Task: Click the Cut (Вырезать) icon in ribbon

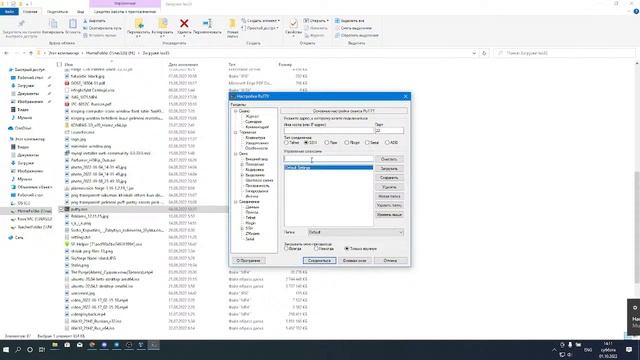Action: click(95, 21)
